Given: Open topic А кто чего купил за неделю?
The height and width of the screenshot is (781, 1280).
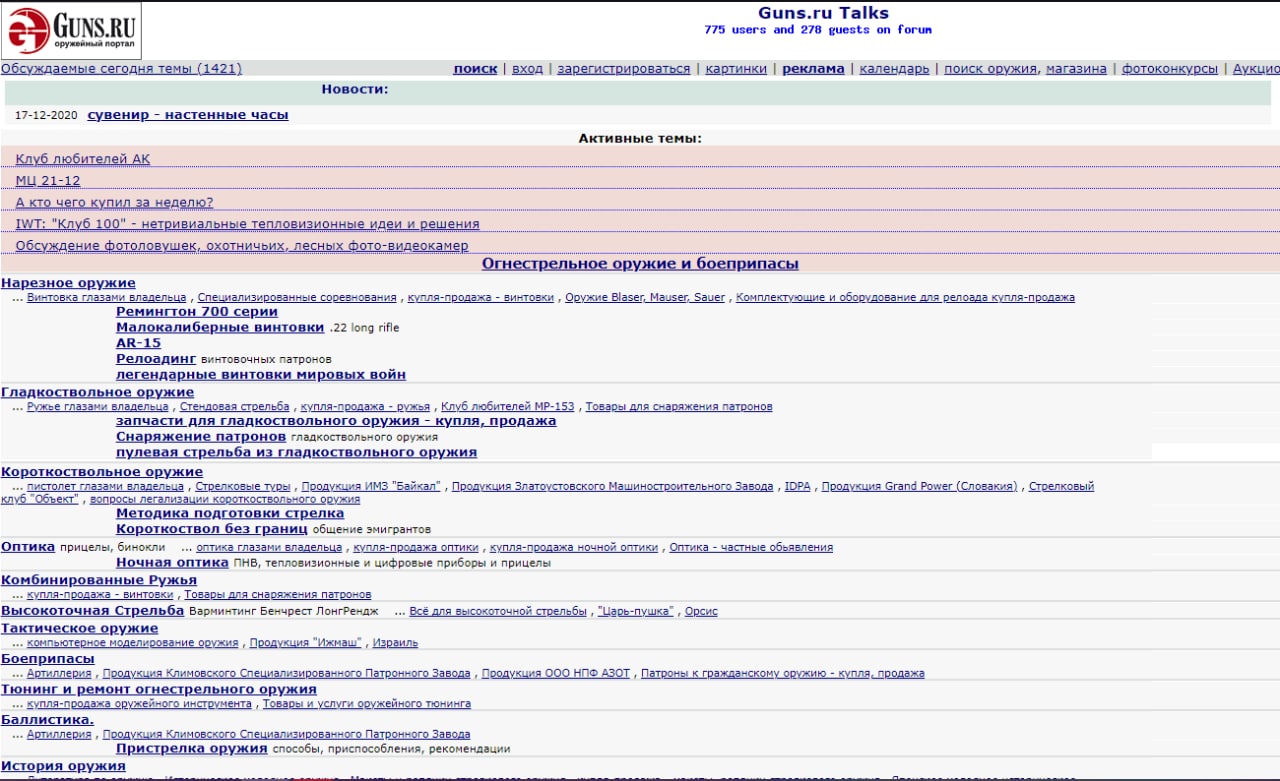Looking at the screenshot, I should point(114,202).
